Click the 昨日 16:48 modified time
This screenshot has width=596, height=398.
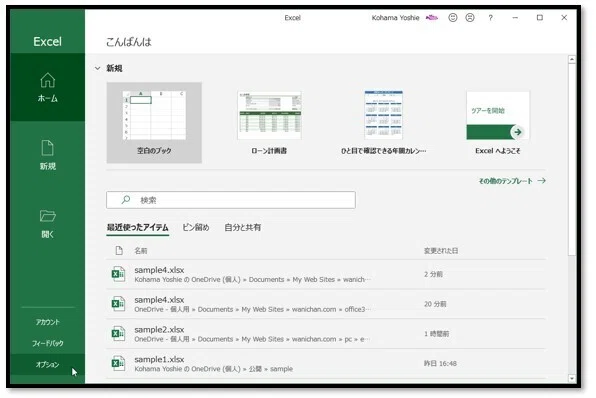[440, 363]
